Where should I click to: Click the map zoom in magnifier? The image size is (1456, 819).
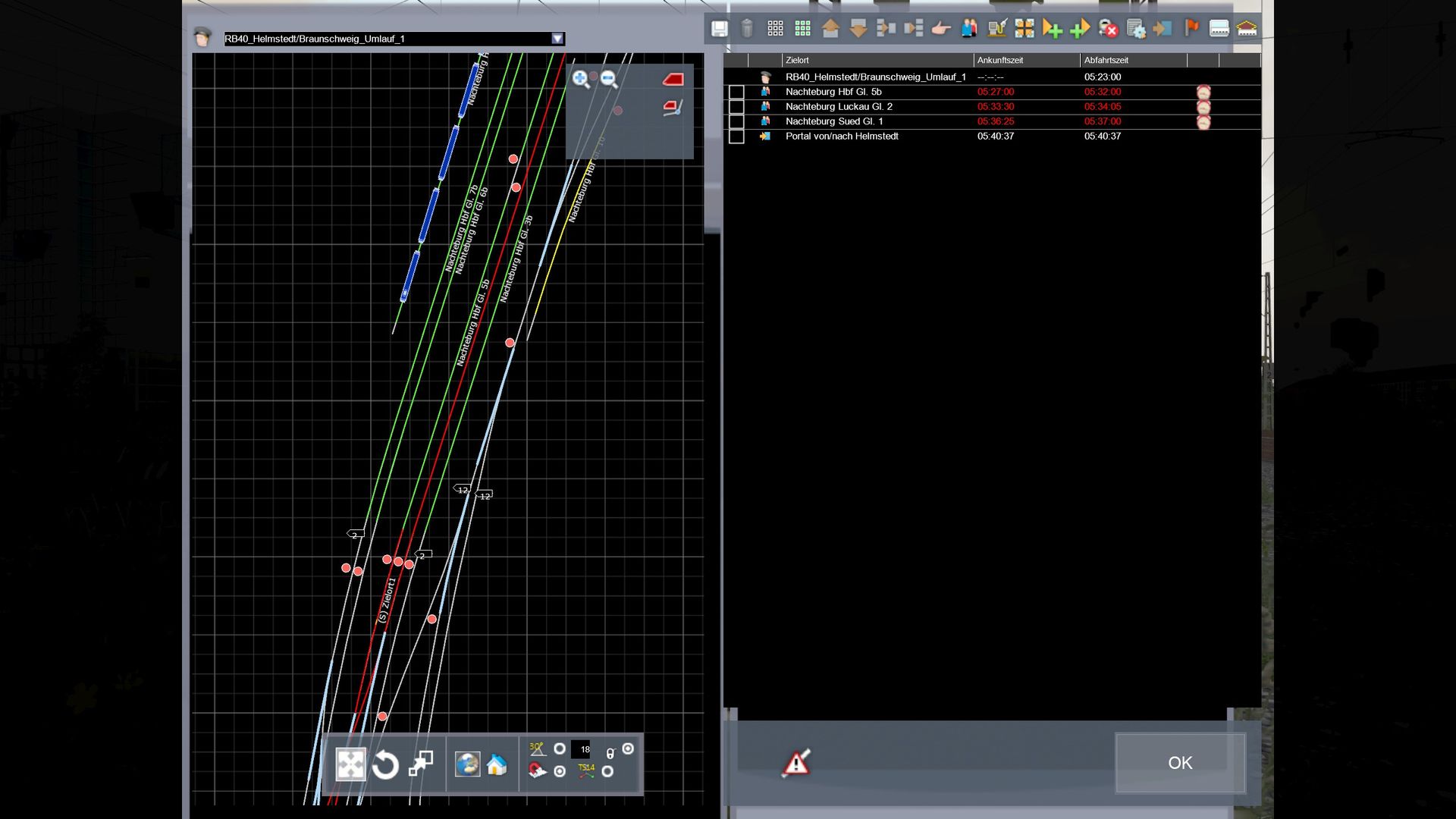point(581,79)
